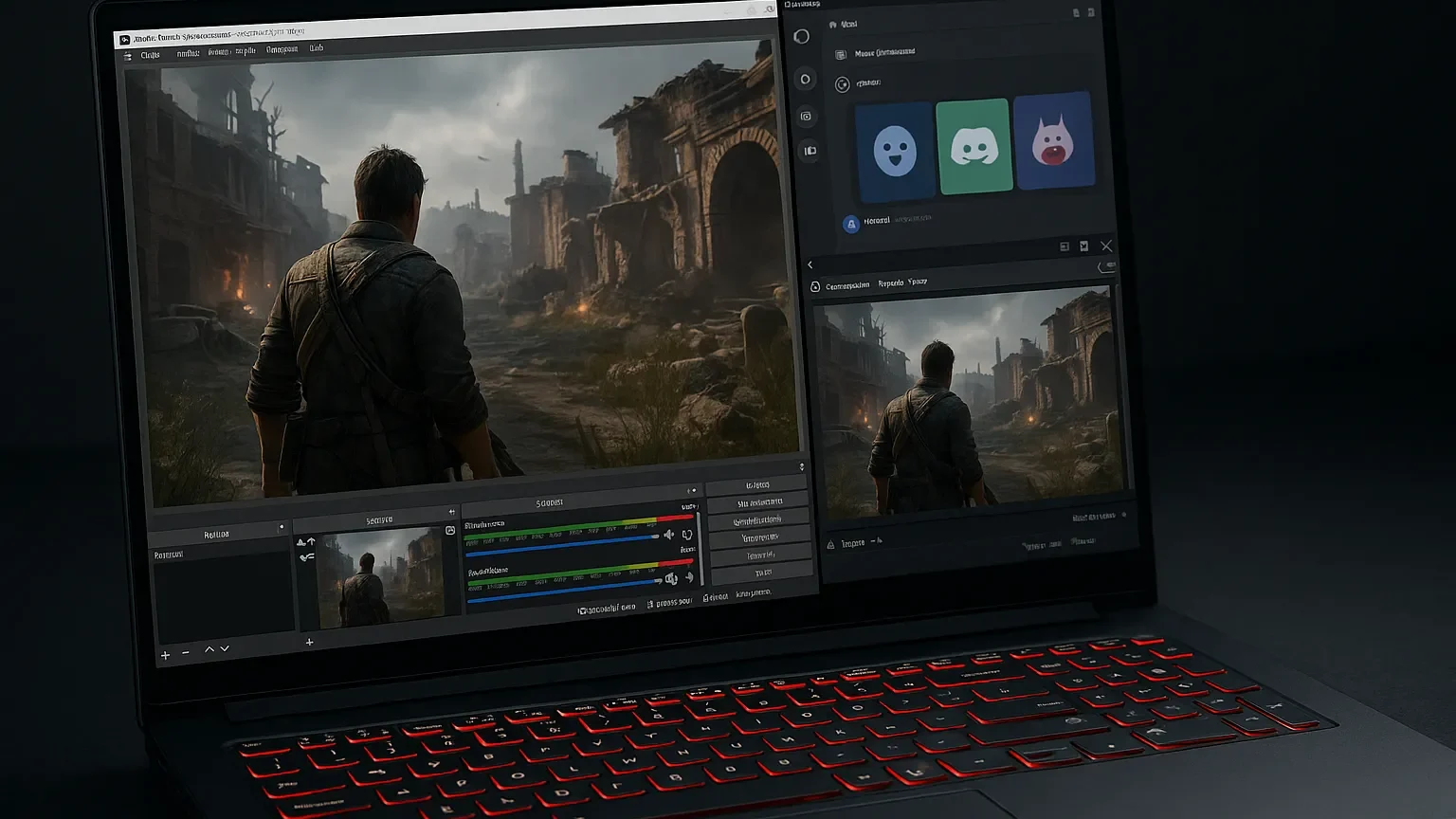Click the arrow icon beside the warning label
Image resolution: width=1456 pixels, height=819 pixels.
point(878,541)
